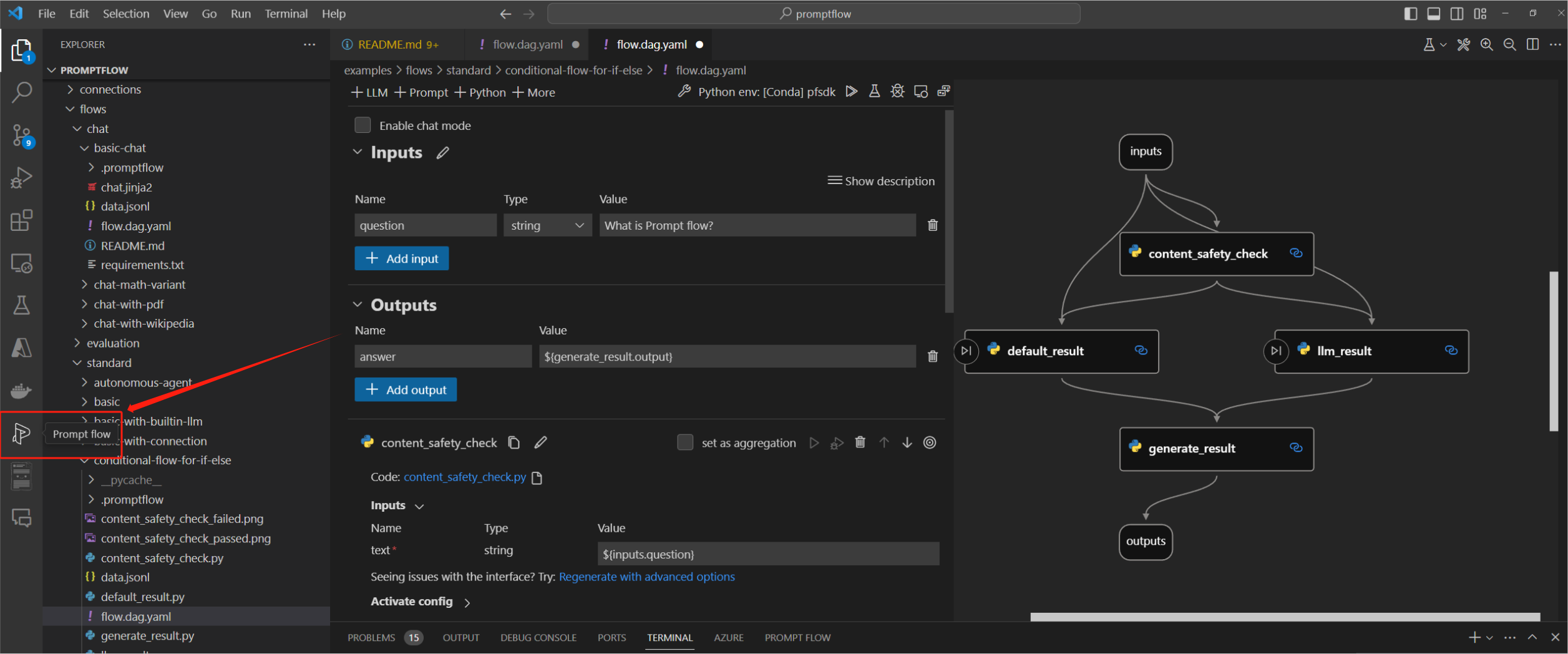The image size is (1568, 654).
Task: Open the Terminal menu
Action: tap(286, 13)
